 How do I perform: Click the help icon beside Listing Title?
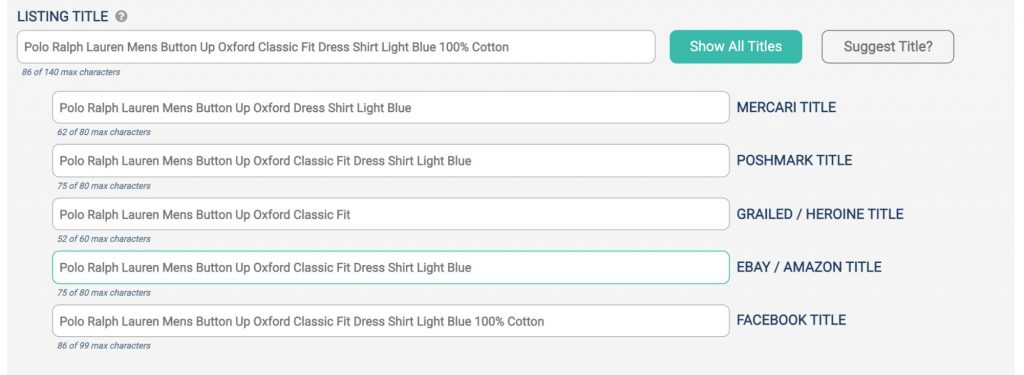[x=121, y=16]
